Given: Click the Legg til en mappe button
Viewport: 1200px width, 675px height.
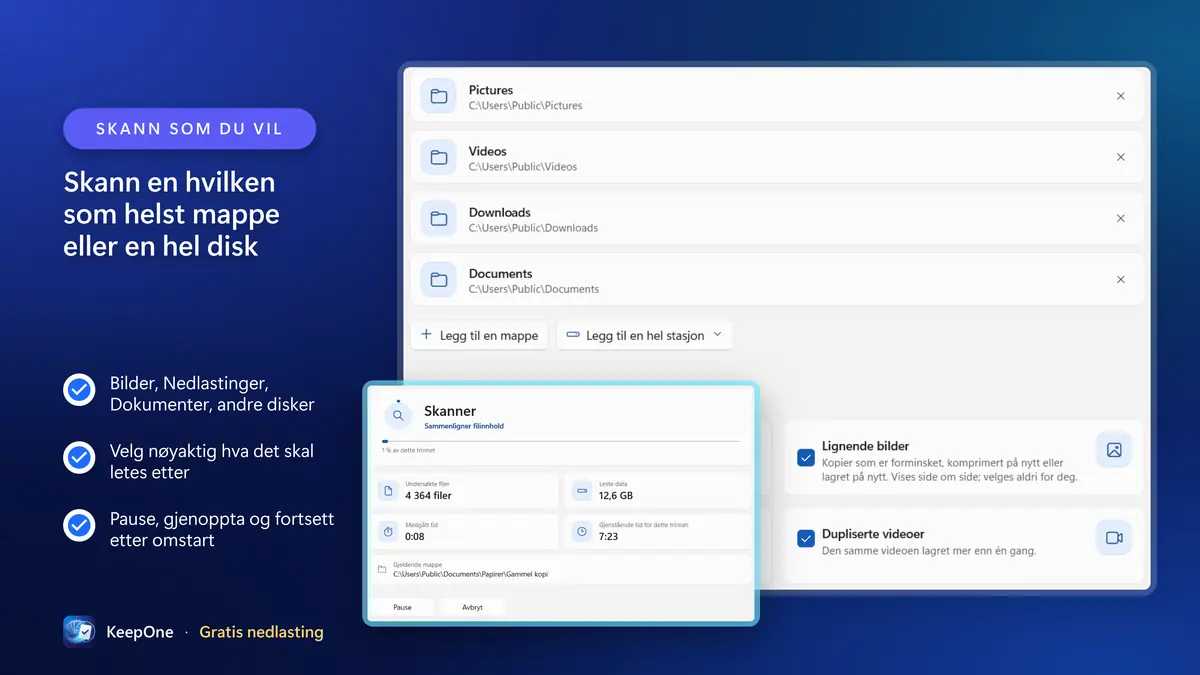Looking at the screenshot, I should (x=480, y=336).
